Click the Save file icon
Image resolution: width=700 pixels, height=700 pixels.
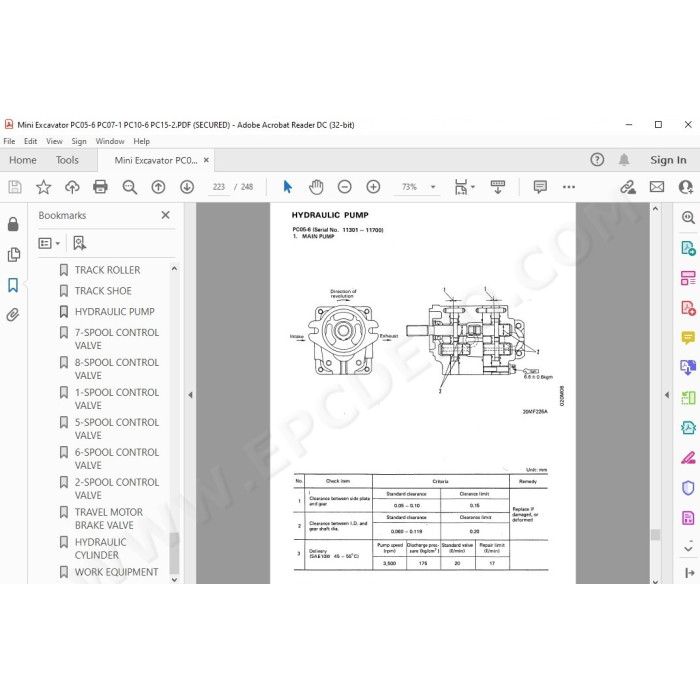15,187
